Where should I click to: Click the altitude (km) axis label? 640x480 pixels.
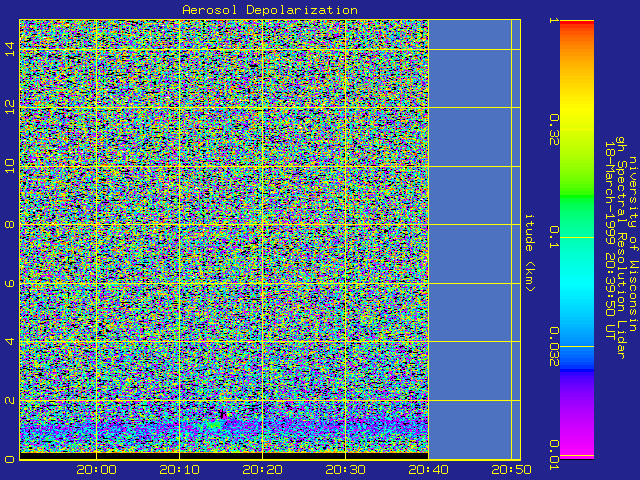tap(532, 253)
